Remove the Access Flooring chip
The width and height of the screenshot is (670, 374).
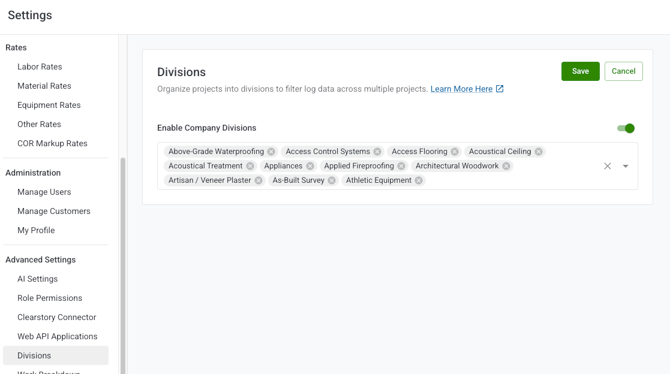point(455,152)
